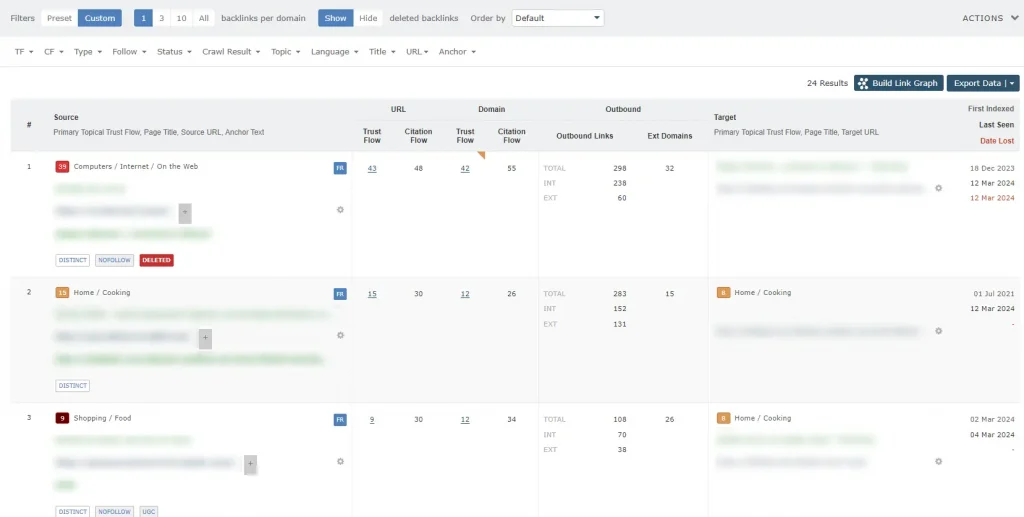Click the orange 8 target badge in row 2
Image resolution: width=1024 pixels, height=517 pixels.
point(723,292)
